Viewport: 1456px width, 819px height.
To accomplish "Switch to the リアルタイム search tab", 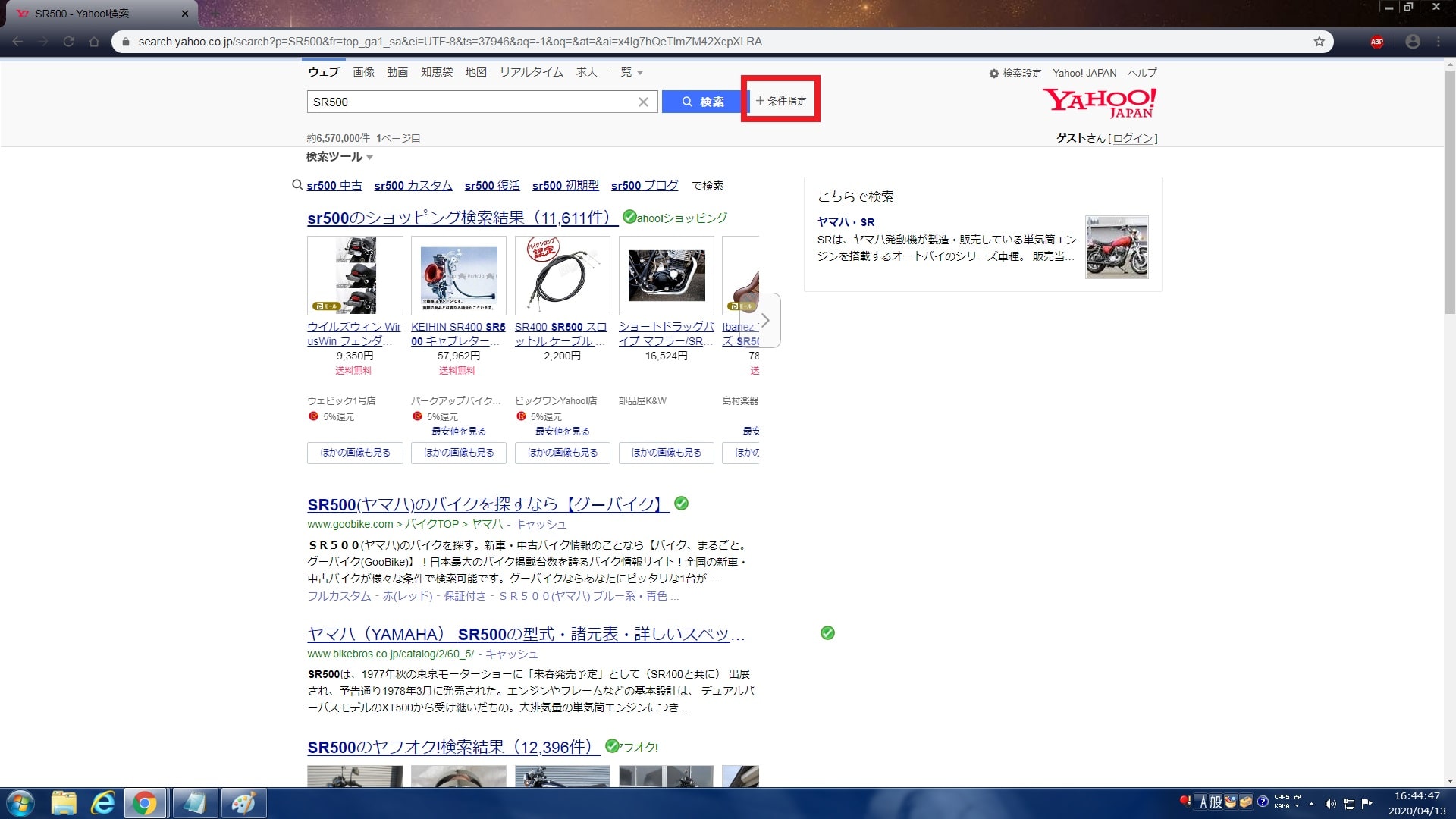I will [532, 72].
